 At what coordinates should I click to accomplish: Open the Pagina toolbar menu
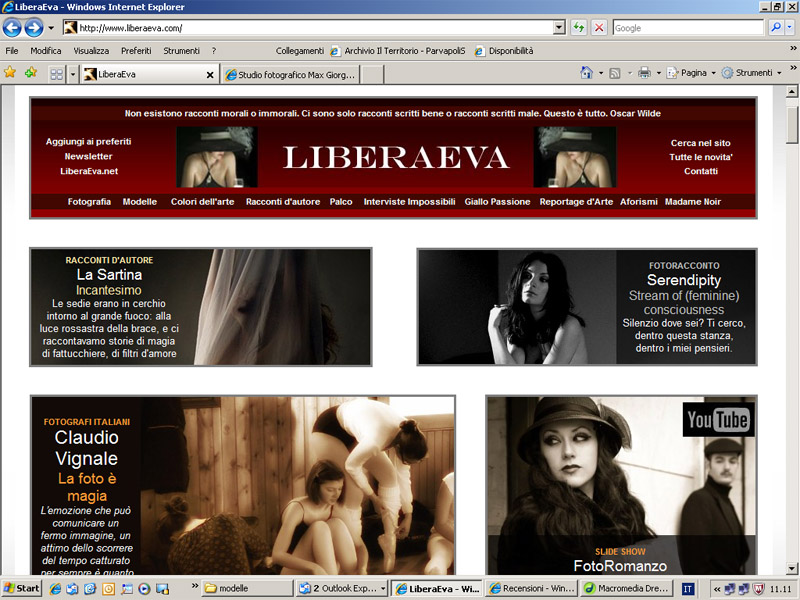click(x=691, y=73)
